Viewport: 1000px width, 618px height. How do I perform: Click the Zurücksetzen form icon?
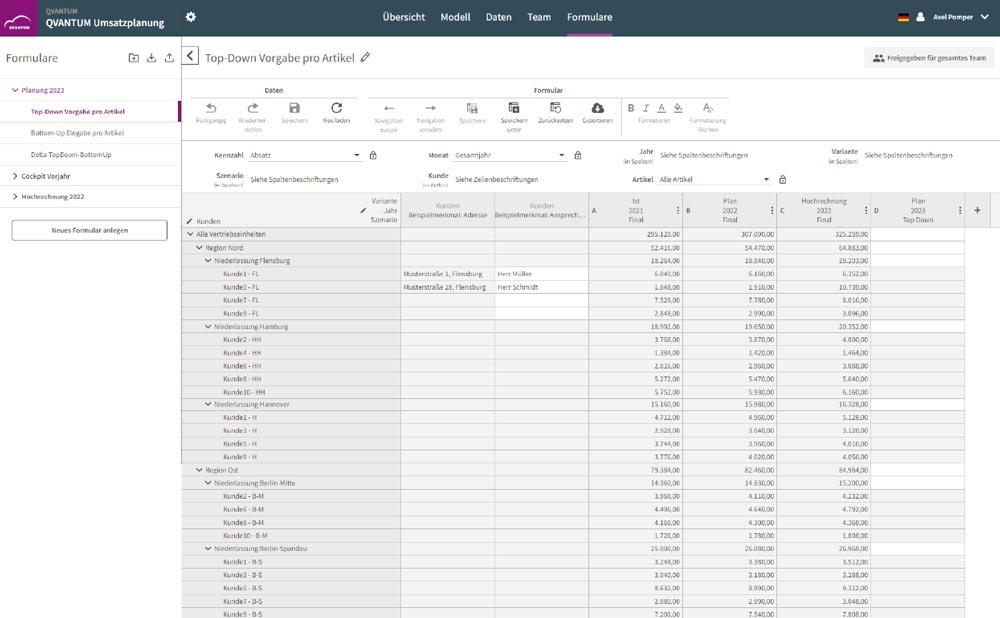pos(555,108)
